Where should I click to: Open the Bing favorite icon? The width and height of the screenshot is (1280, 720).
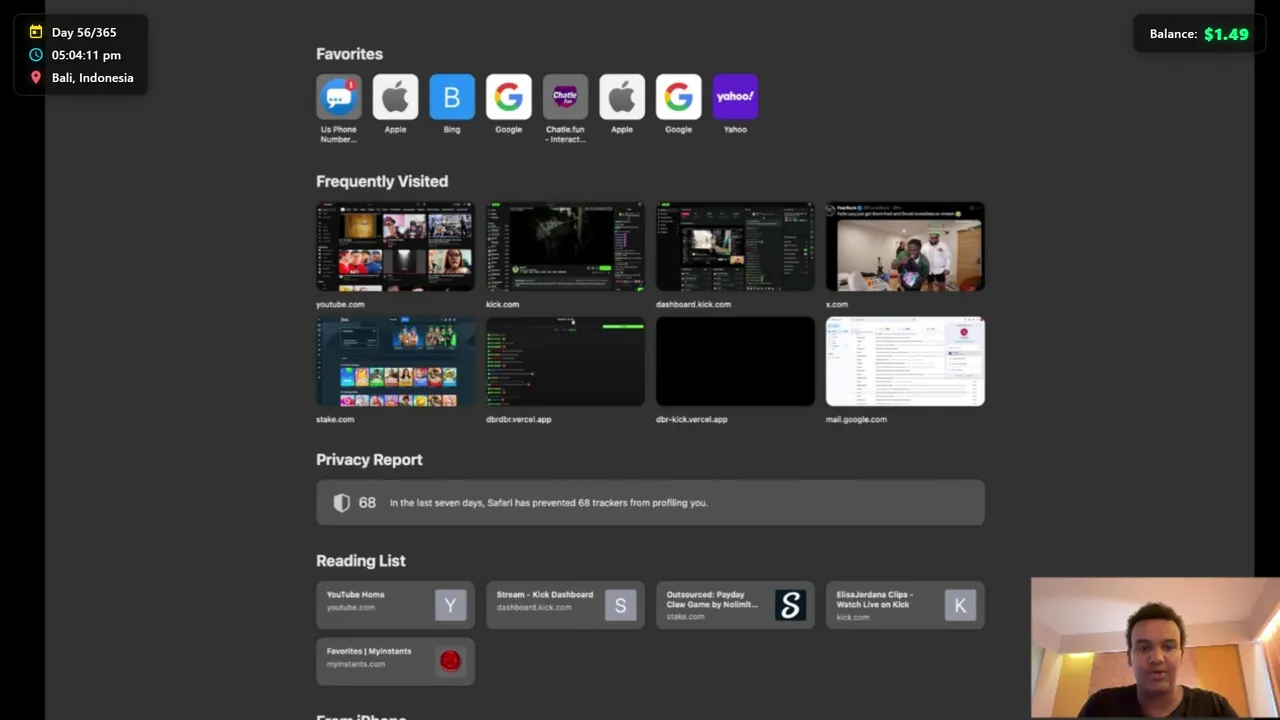452,97
